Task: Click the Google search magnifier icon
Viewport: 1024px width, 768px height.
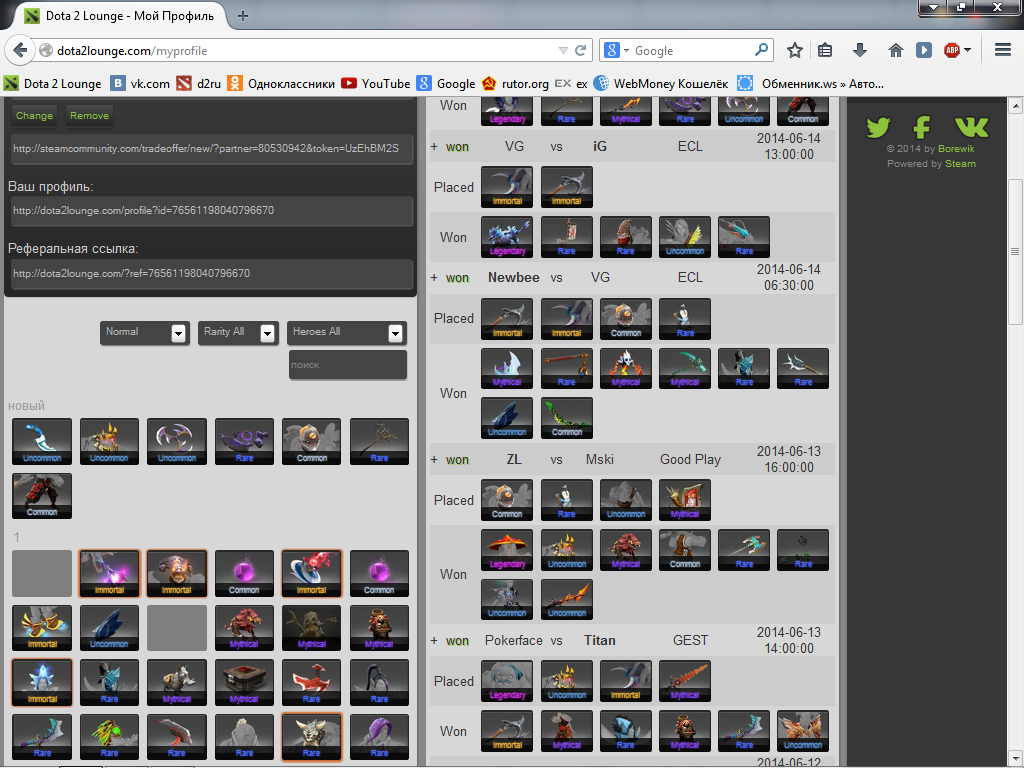Action: pyautogui.click(x=761, y=50)
